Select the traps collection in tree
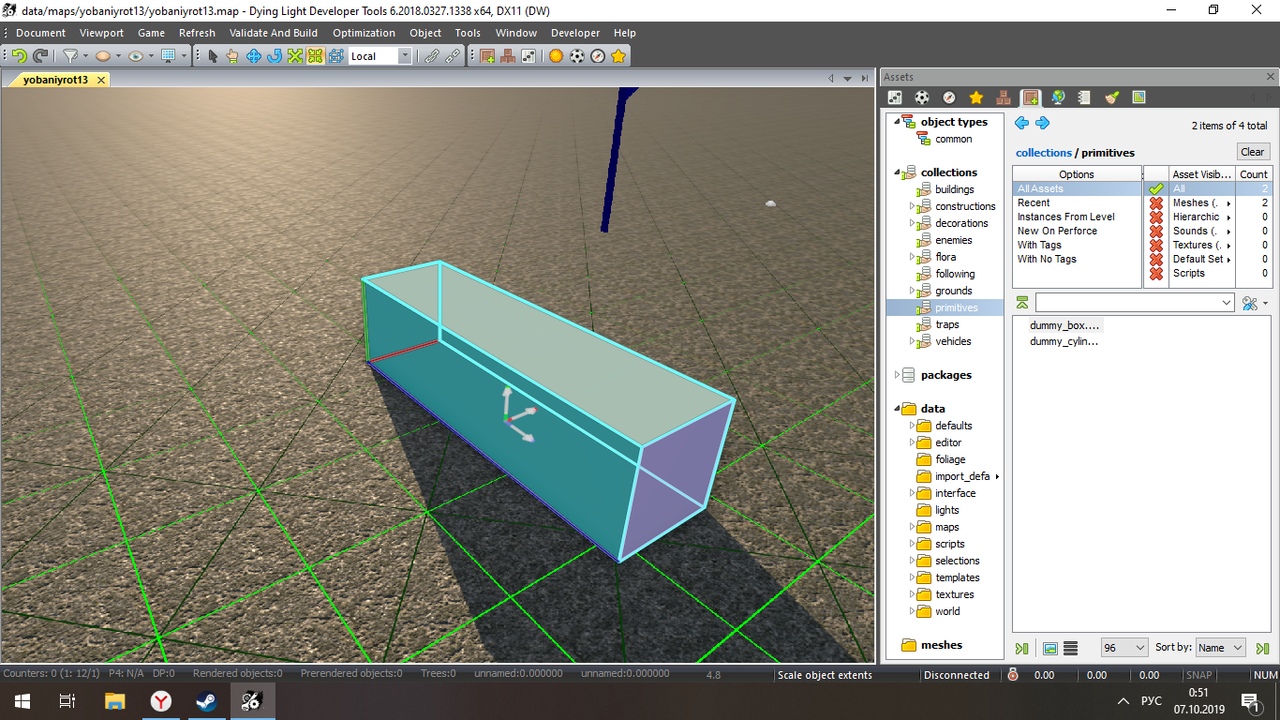The width and height of the screenshot is (1280, 720). [947, 324]
